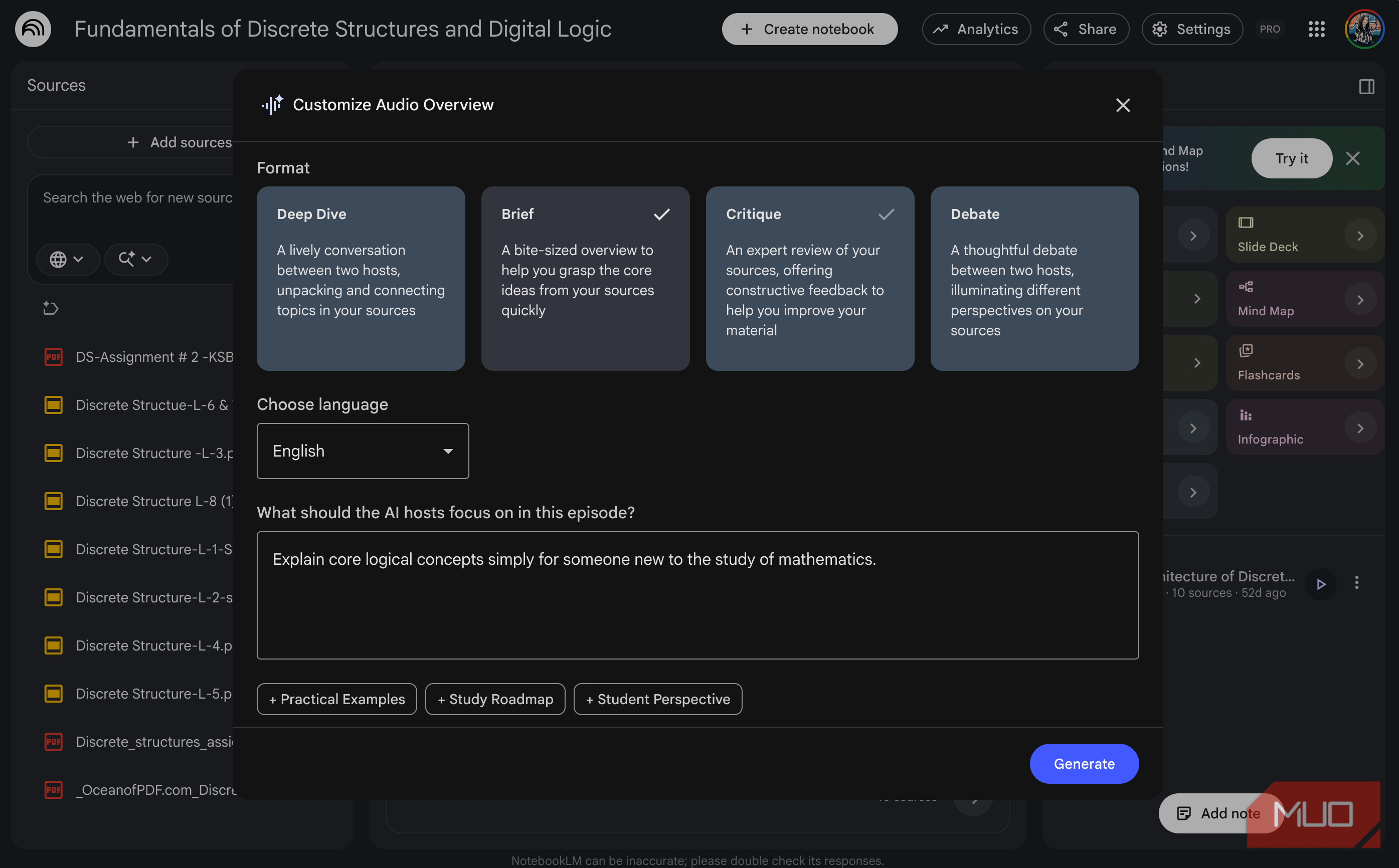Open the Share dialog
The image size is (1399, 868).
[x=1086, y=29]
